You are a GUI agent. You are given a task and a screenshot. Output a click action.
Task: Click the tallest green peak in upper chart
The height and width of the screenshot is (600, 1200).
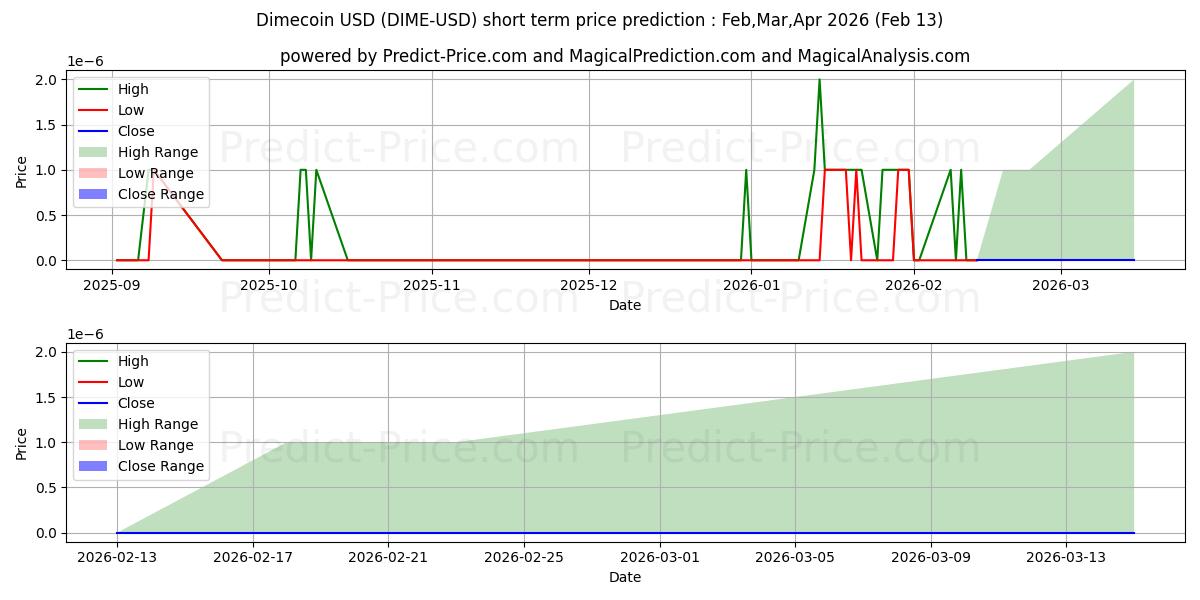[x=819, y=80]
